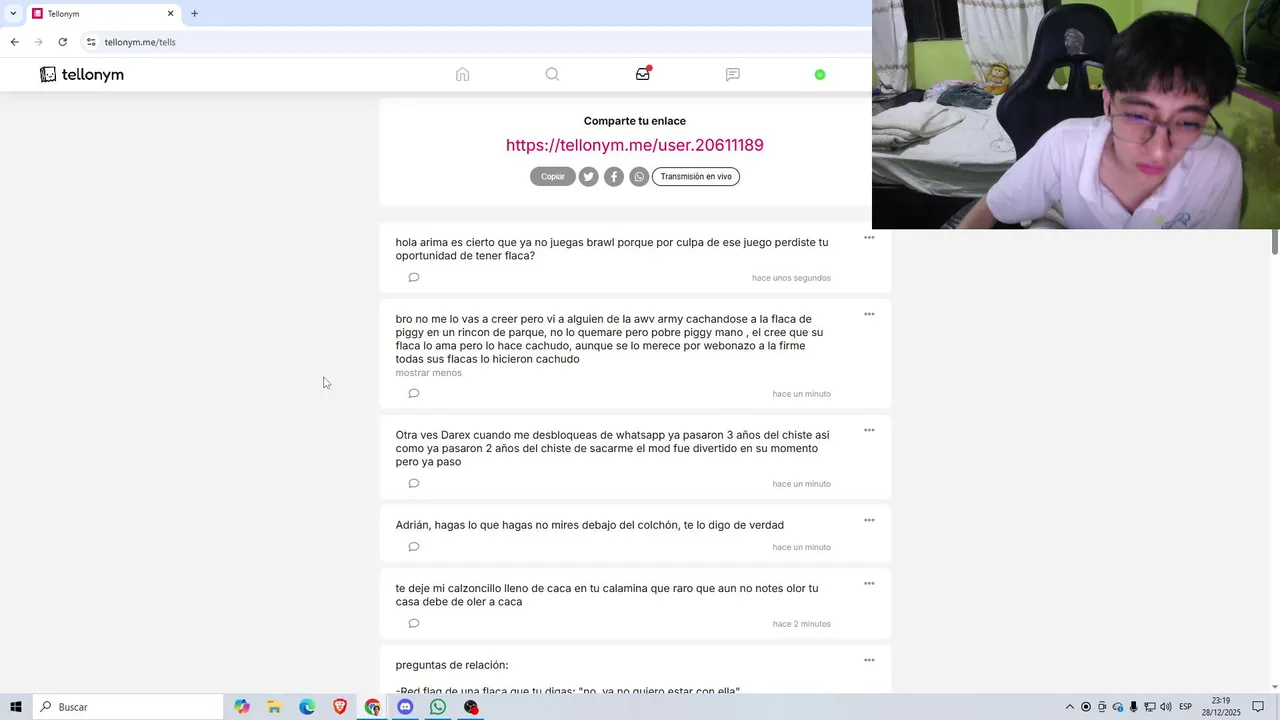Share the link via the Twitter icon

[x=589, y=177]
